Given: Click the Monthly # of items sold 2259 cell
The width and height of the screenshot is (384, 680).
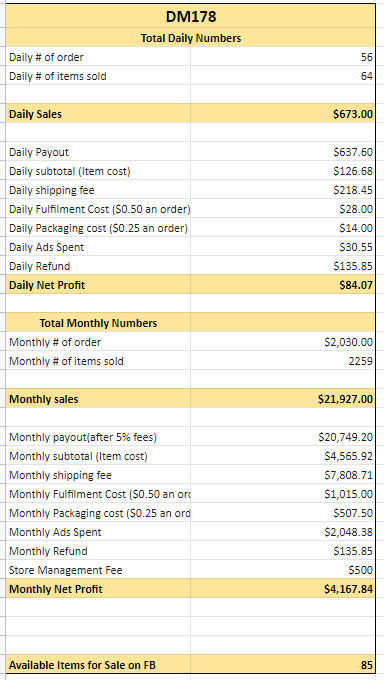Looking at the screenshot, I should [x=283, y=361].
